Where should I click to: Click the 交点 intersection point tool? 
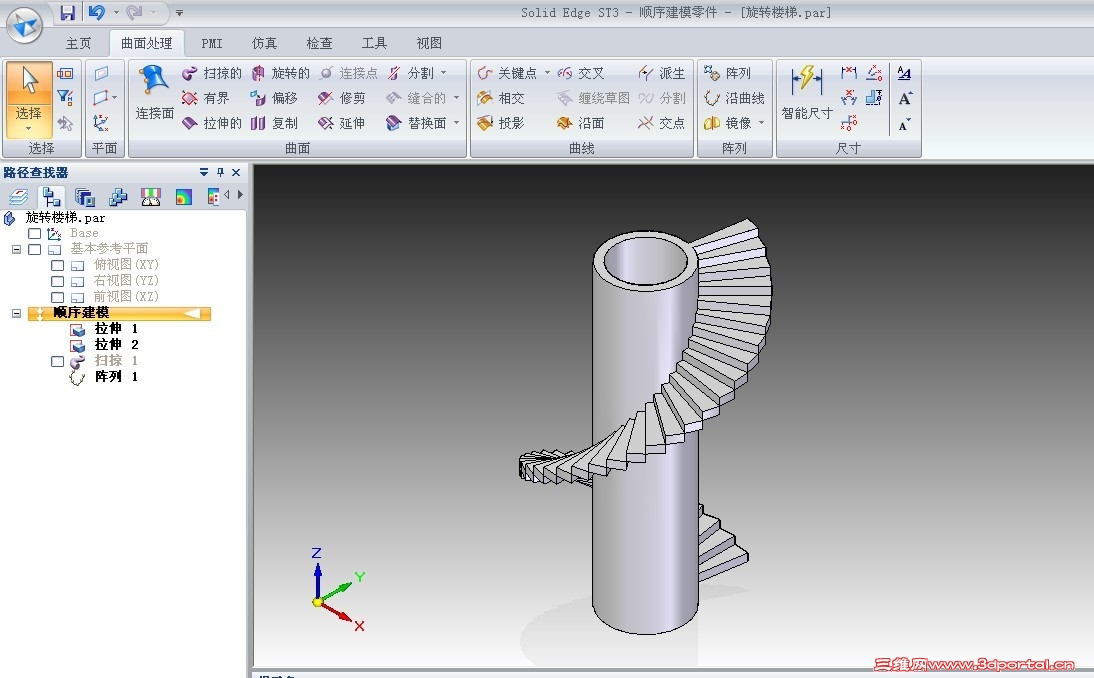pyautogui.click(x=661, y=123)
